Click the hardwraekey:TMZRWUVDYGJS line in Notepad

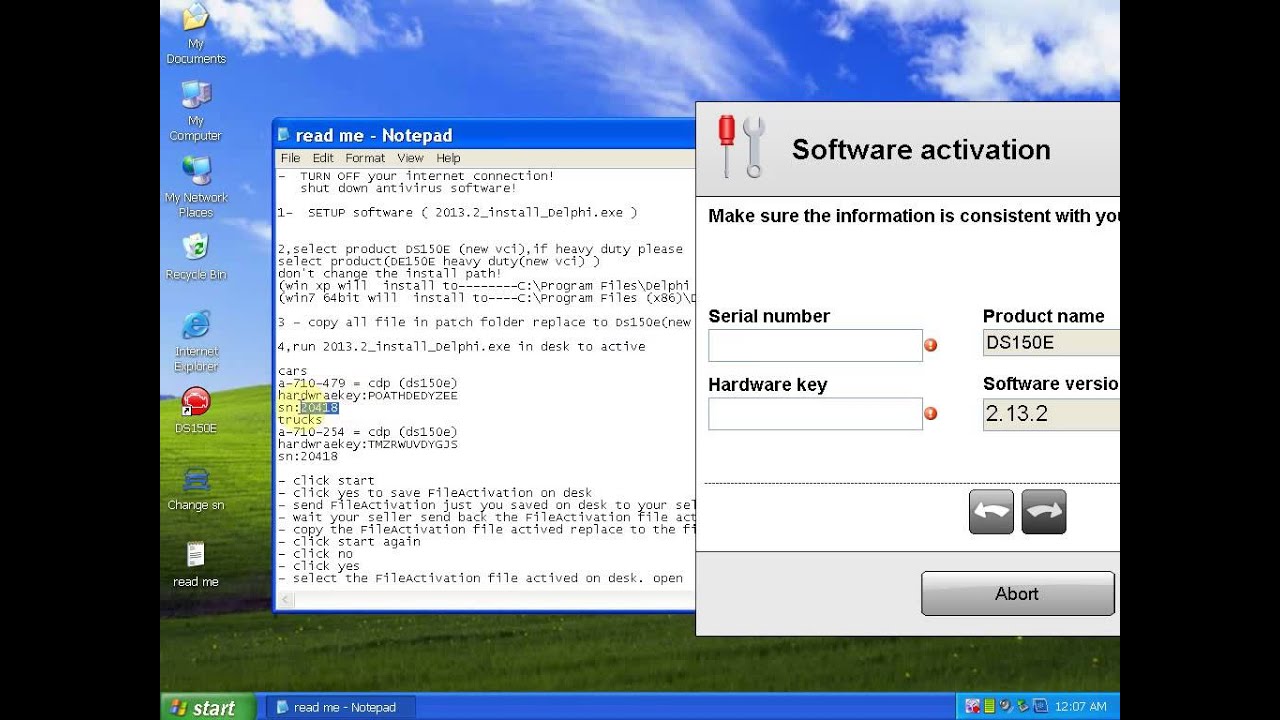point(367,444)
